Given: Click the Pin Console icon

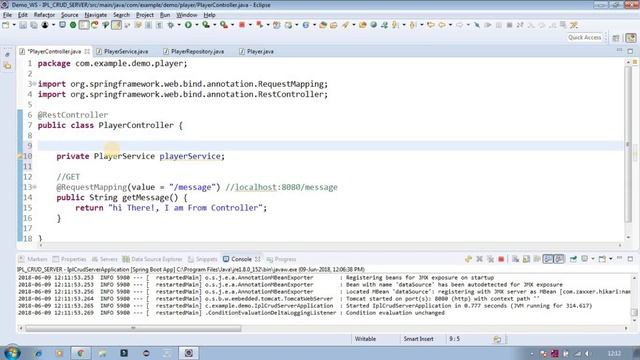Looking at the screenshot, I should pos(573,259).
